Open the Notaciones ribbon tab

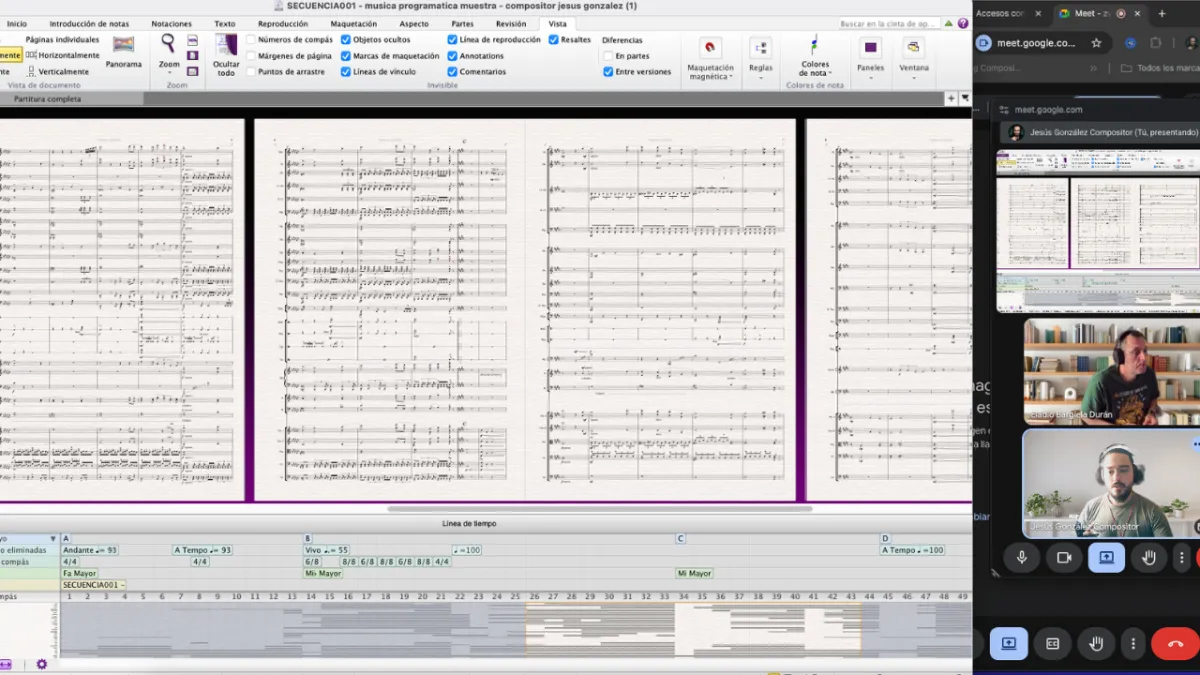(x=171, y=23)
